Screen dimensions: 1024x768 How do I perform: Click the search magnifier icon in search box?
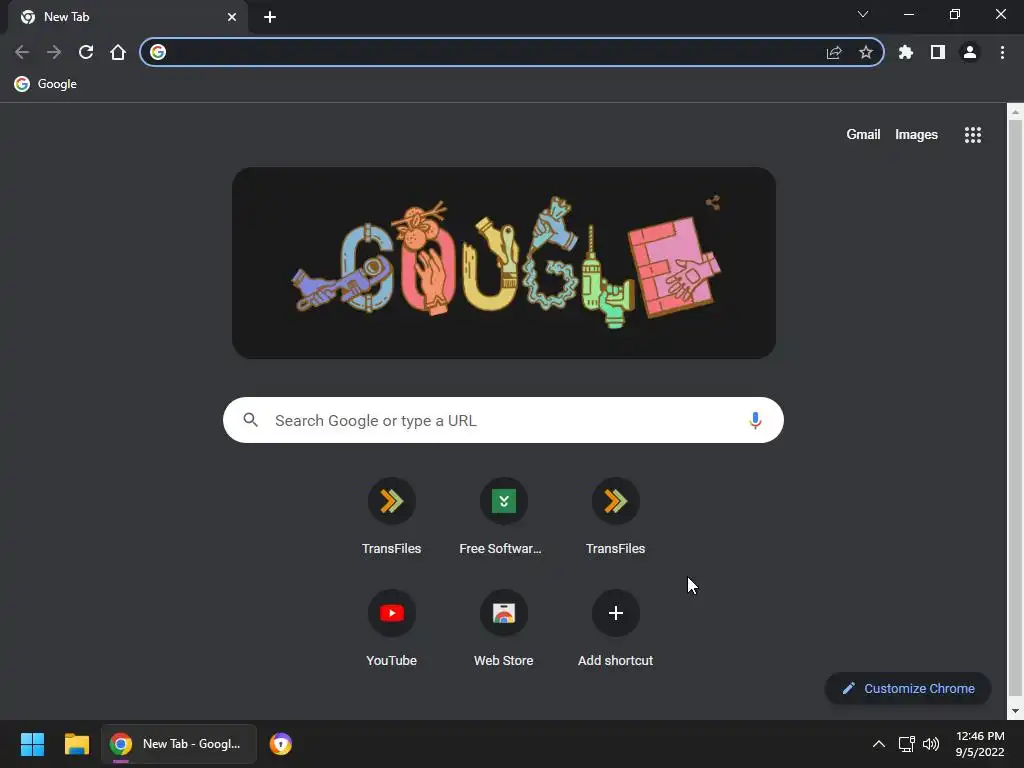251,420
